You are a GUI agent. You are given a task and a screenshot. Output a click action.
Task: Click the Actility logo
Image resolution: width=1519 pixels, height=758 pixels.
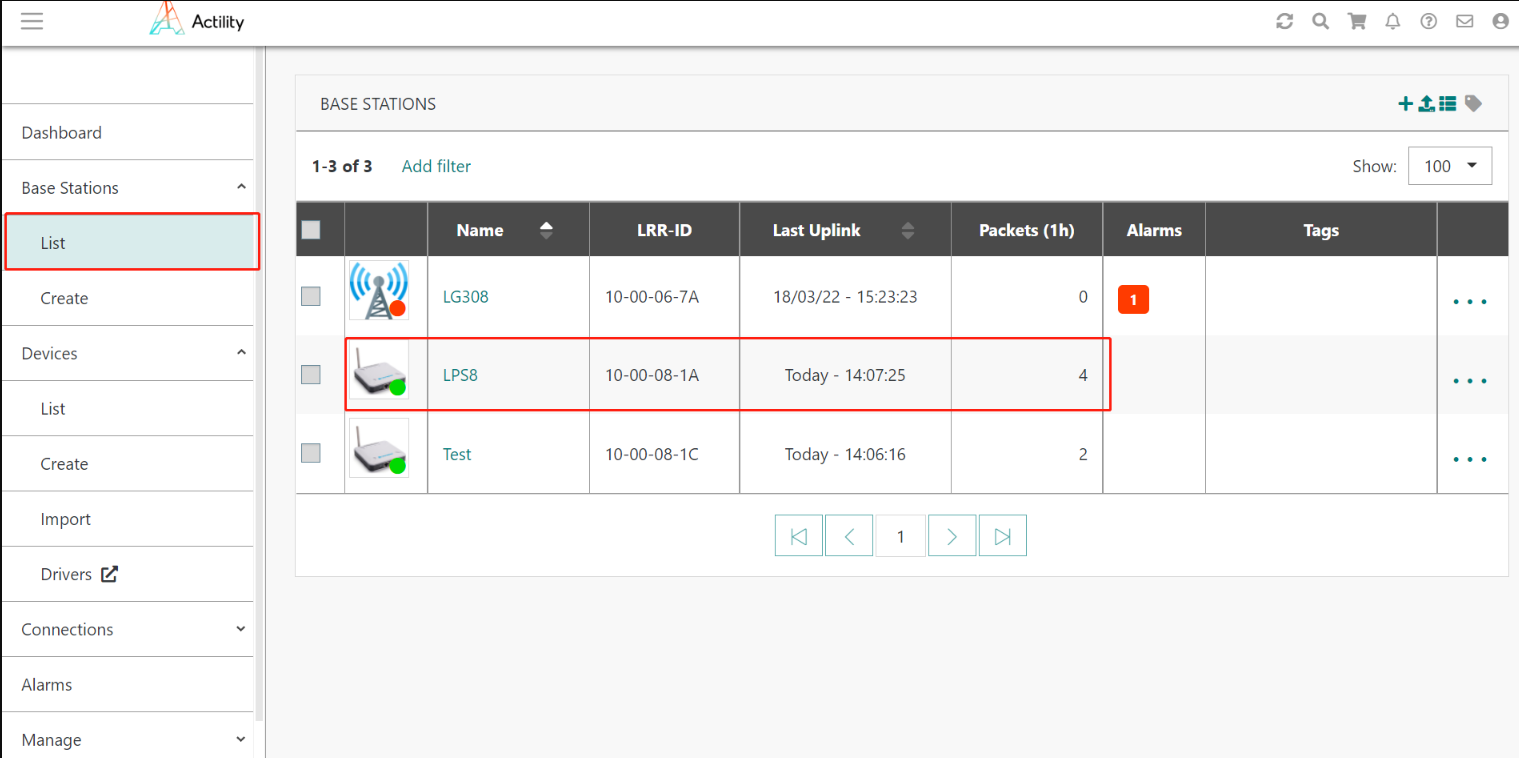coord(197,20)
